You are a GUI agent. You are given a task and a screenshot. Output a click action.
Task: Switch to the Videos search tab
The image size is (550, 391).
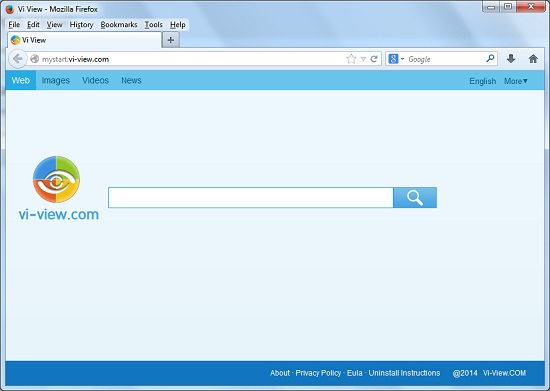(95, 80)
